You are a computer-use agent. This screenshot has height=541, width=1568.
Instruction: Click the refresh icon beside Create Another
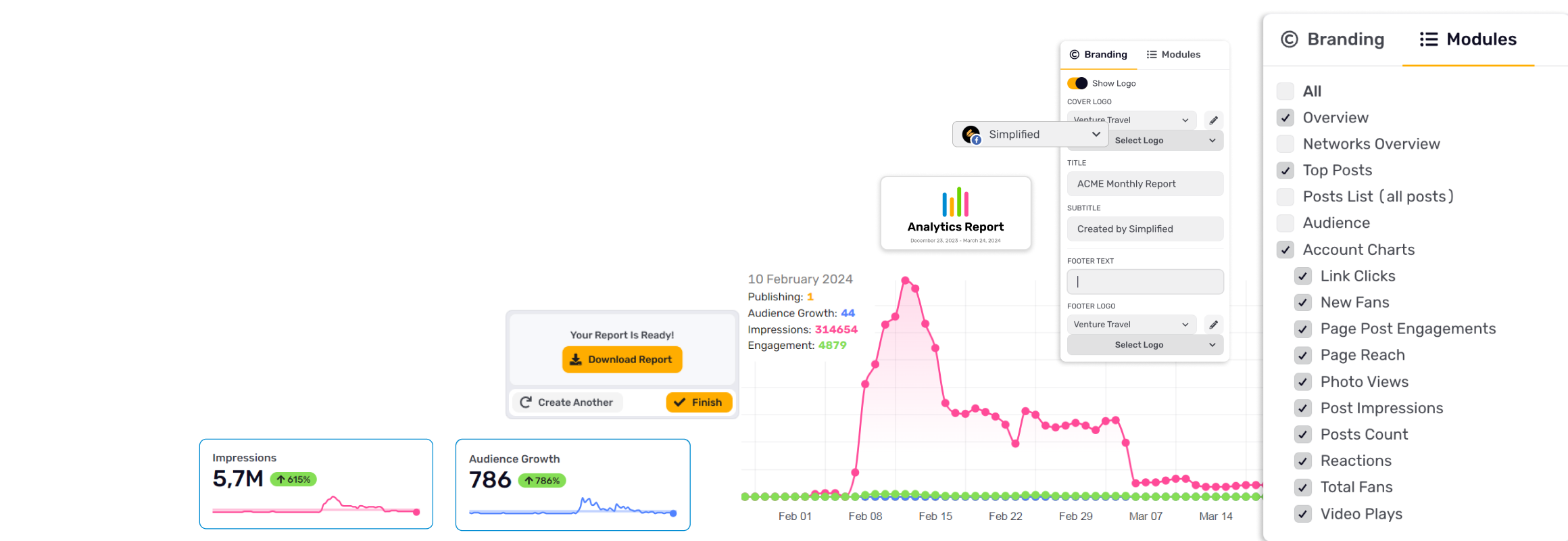[525, 402]
